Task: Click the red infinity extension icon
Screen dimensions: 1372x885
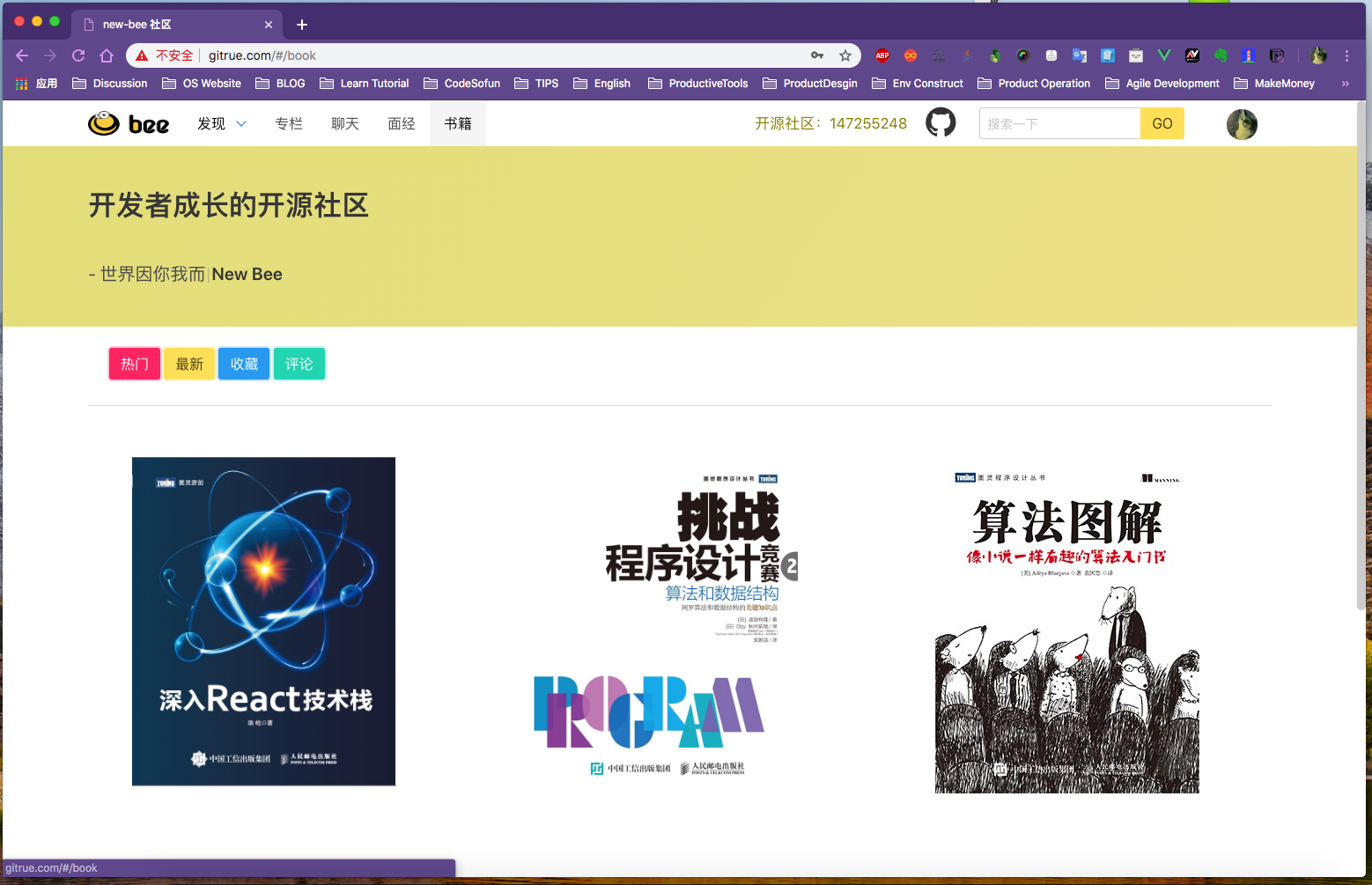Action: [911, 55]
